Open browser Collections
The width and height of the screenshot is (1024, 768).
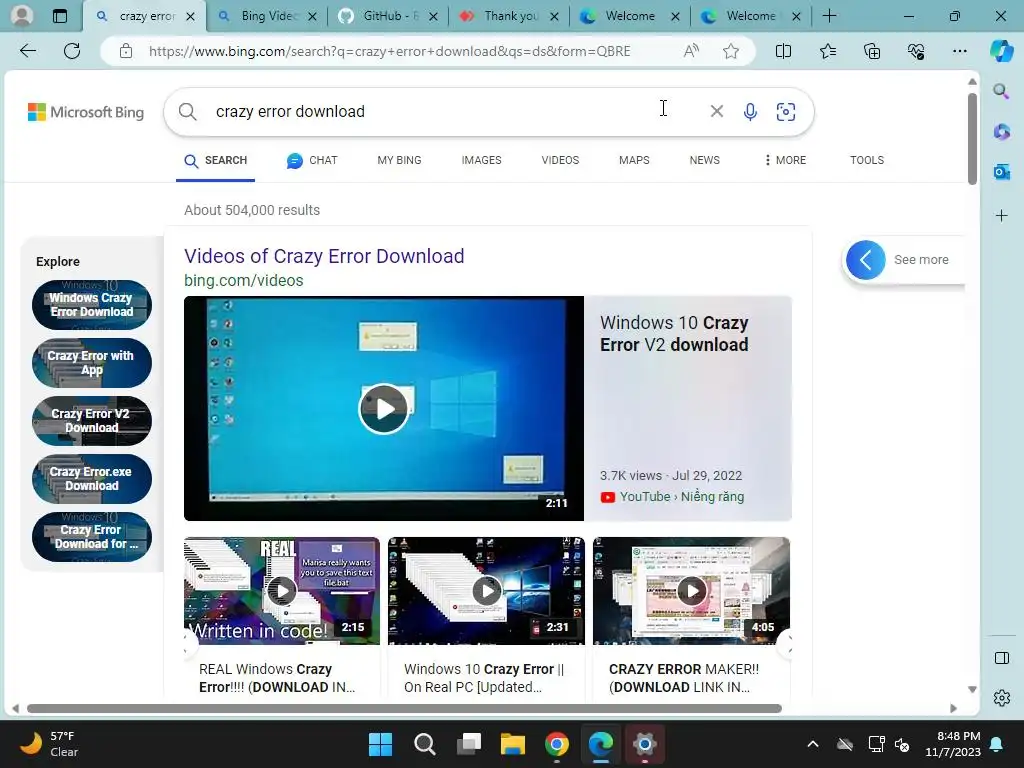[872, 51]
